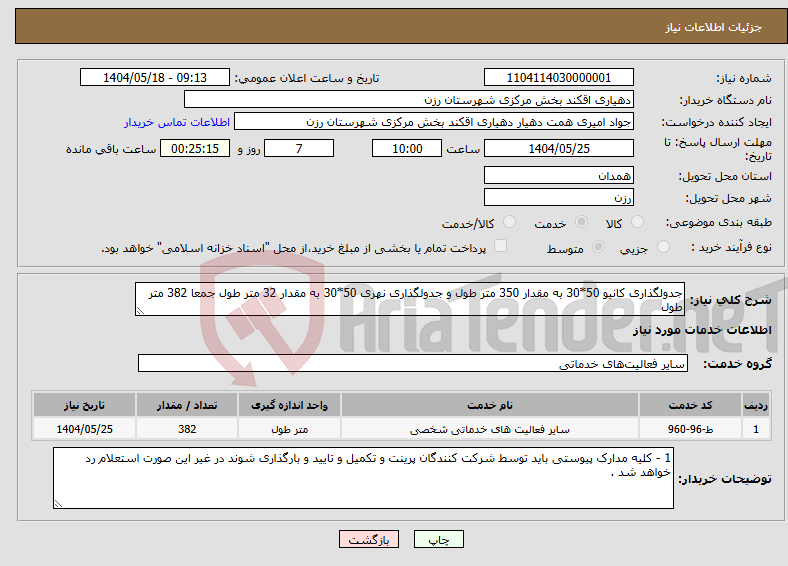Click the جزئیات اطلاعات نیاز header title

point(714,27)
